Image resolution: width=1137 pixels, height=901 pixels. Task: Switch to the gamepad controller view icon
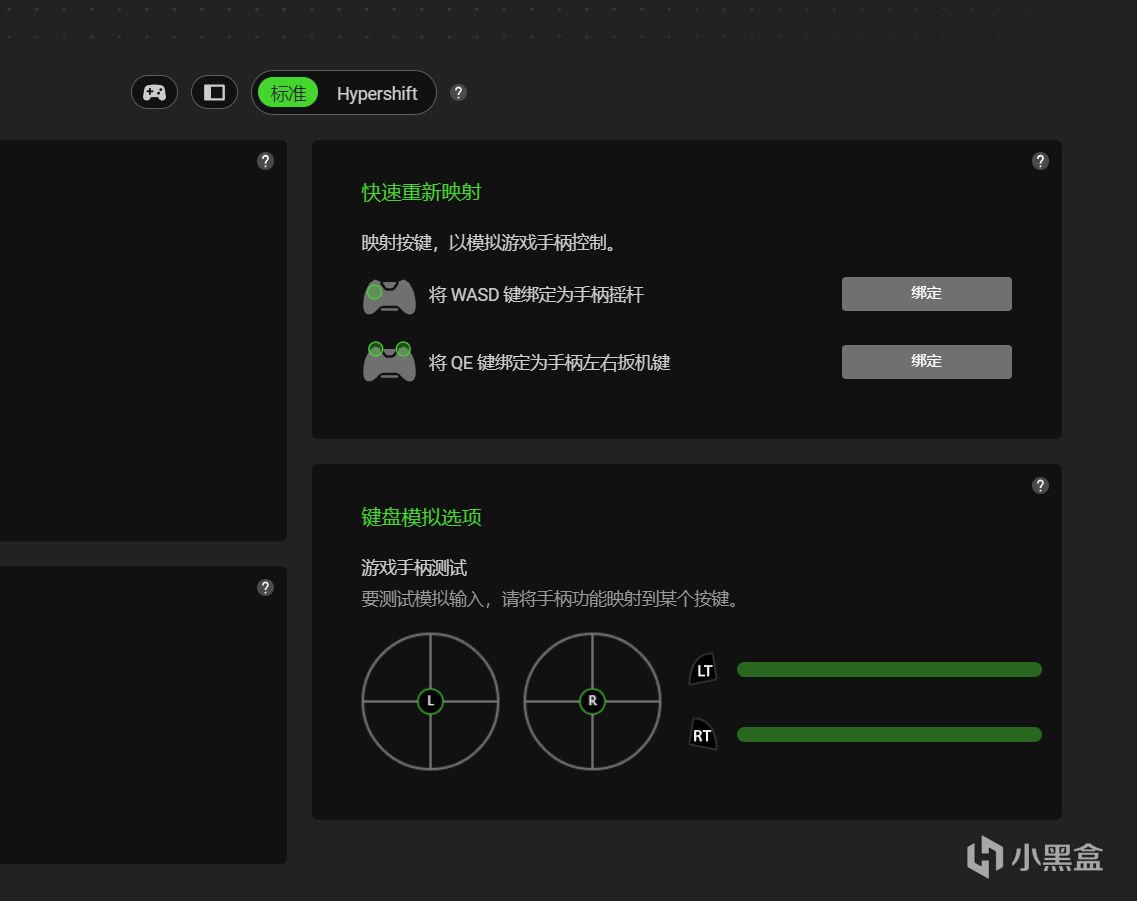point(154,93)
